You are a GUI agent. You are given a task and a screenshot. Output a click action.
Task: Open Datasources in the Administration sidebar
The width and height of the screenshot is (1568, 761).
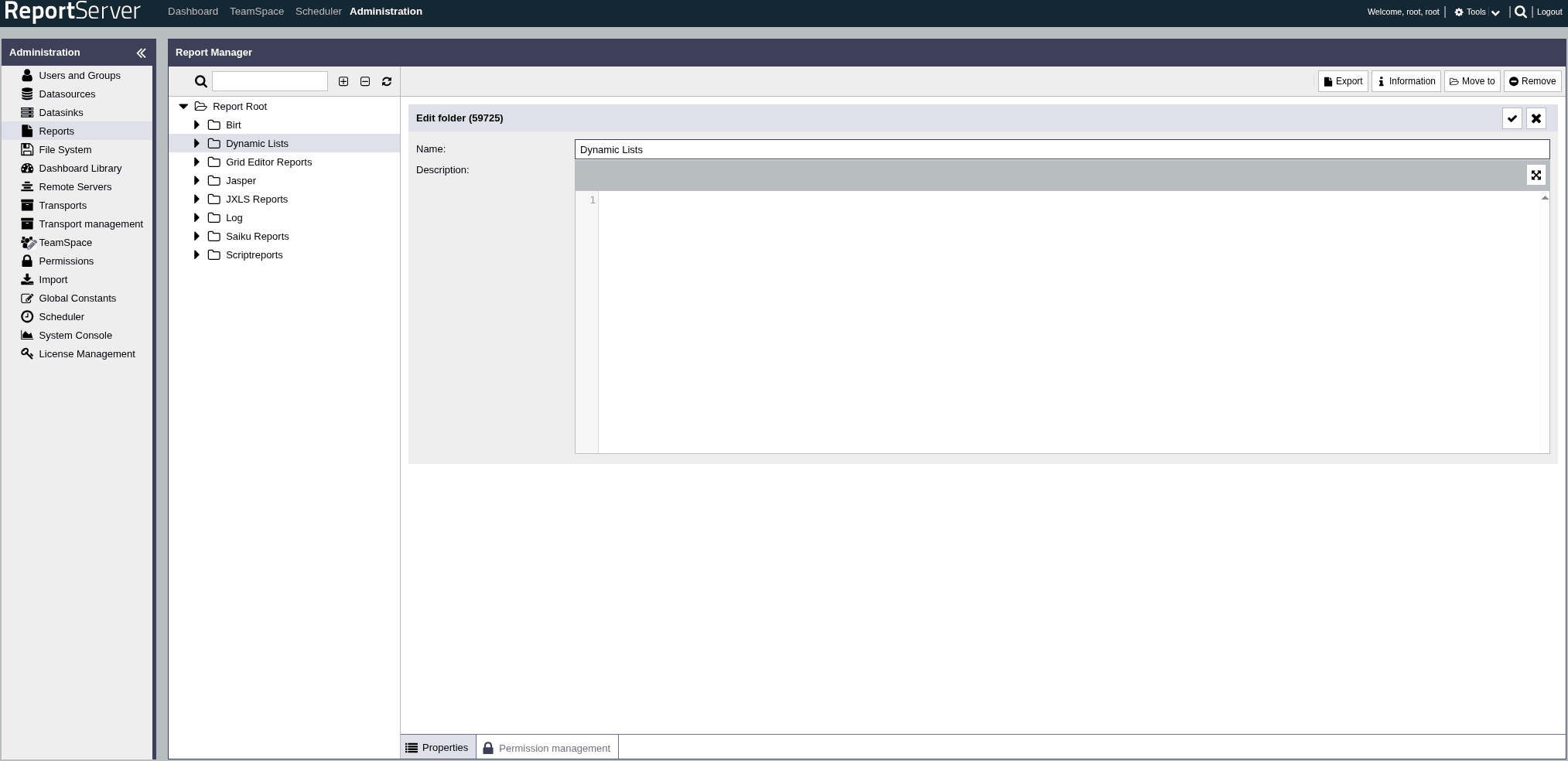click(67, 94)
